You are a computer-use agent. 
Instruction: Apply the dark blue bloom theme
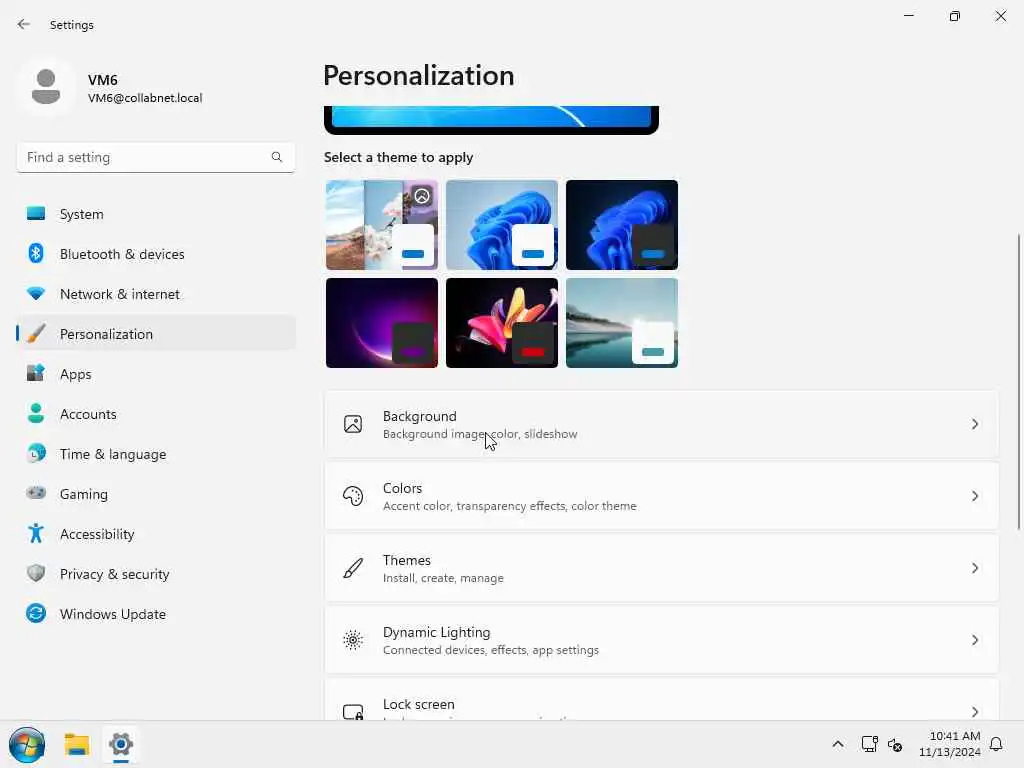[622, 225]
